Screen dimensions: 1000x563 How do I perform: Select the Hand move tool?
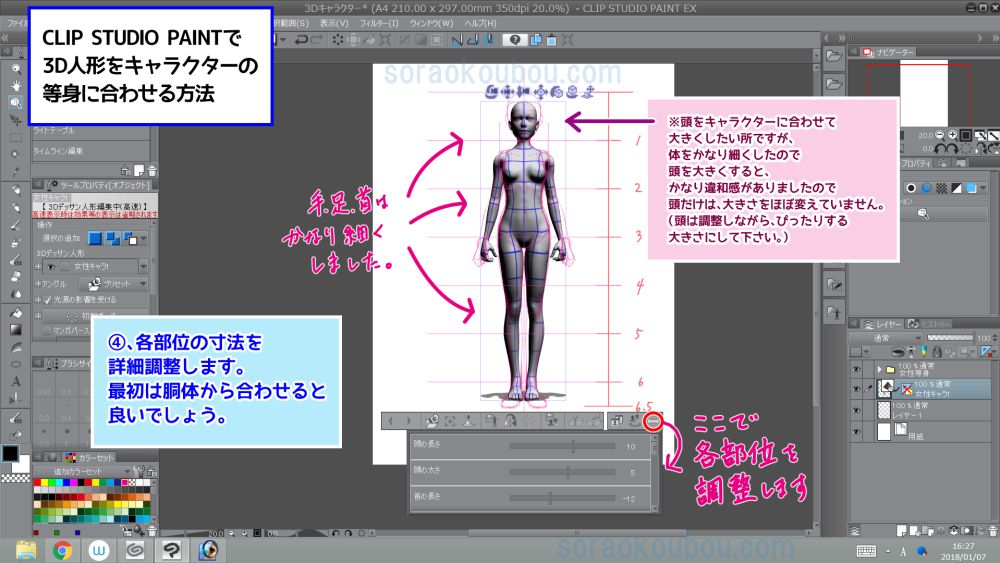pyautogui.click(x=16, y=85)
